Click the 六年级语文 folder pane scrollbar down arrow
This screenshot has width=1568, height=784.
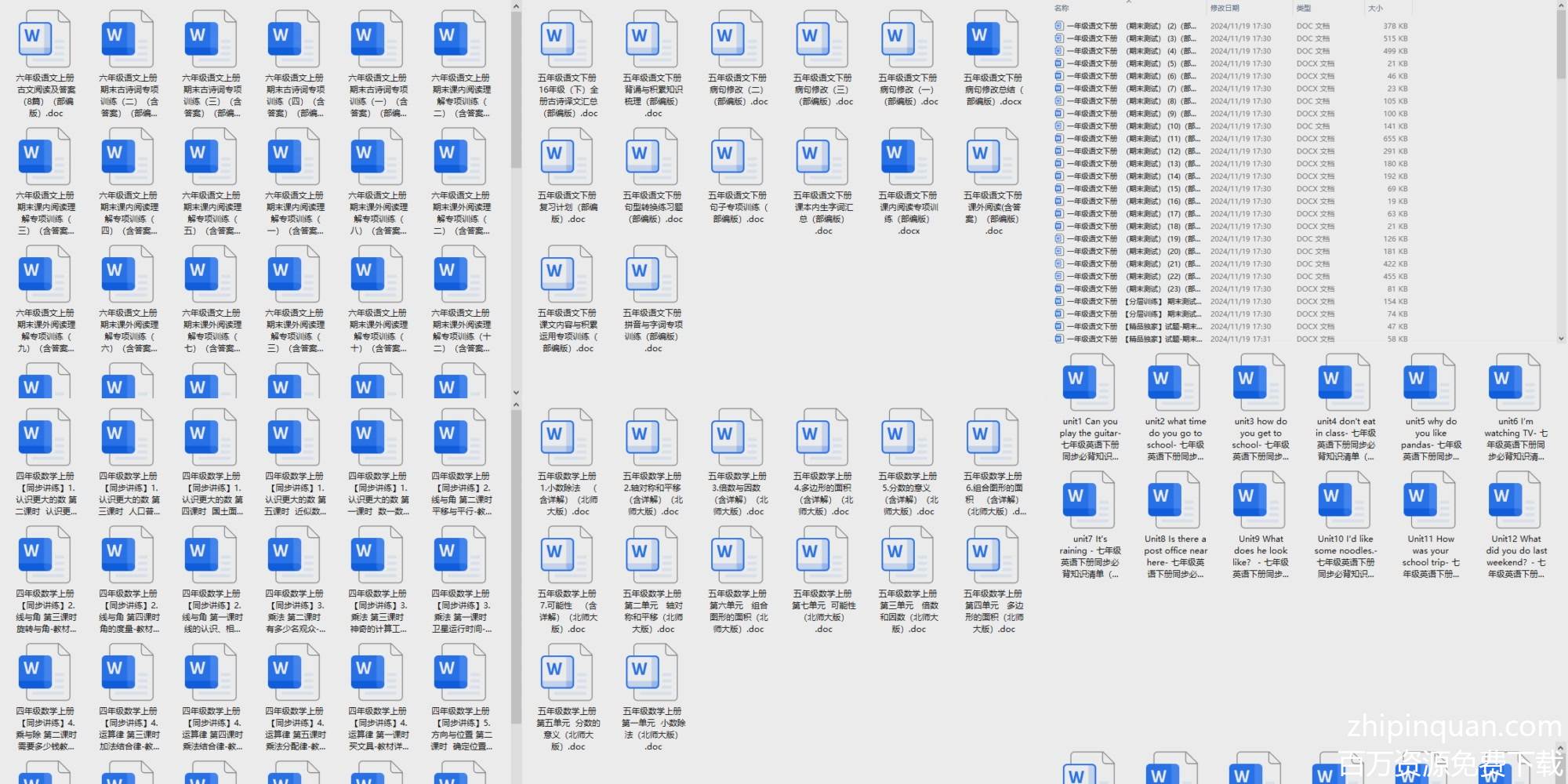(516, 393)
